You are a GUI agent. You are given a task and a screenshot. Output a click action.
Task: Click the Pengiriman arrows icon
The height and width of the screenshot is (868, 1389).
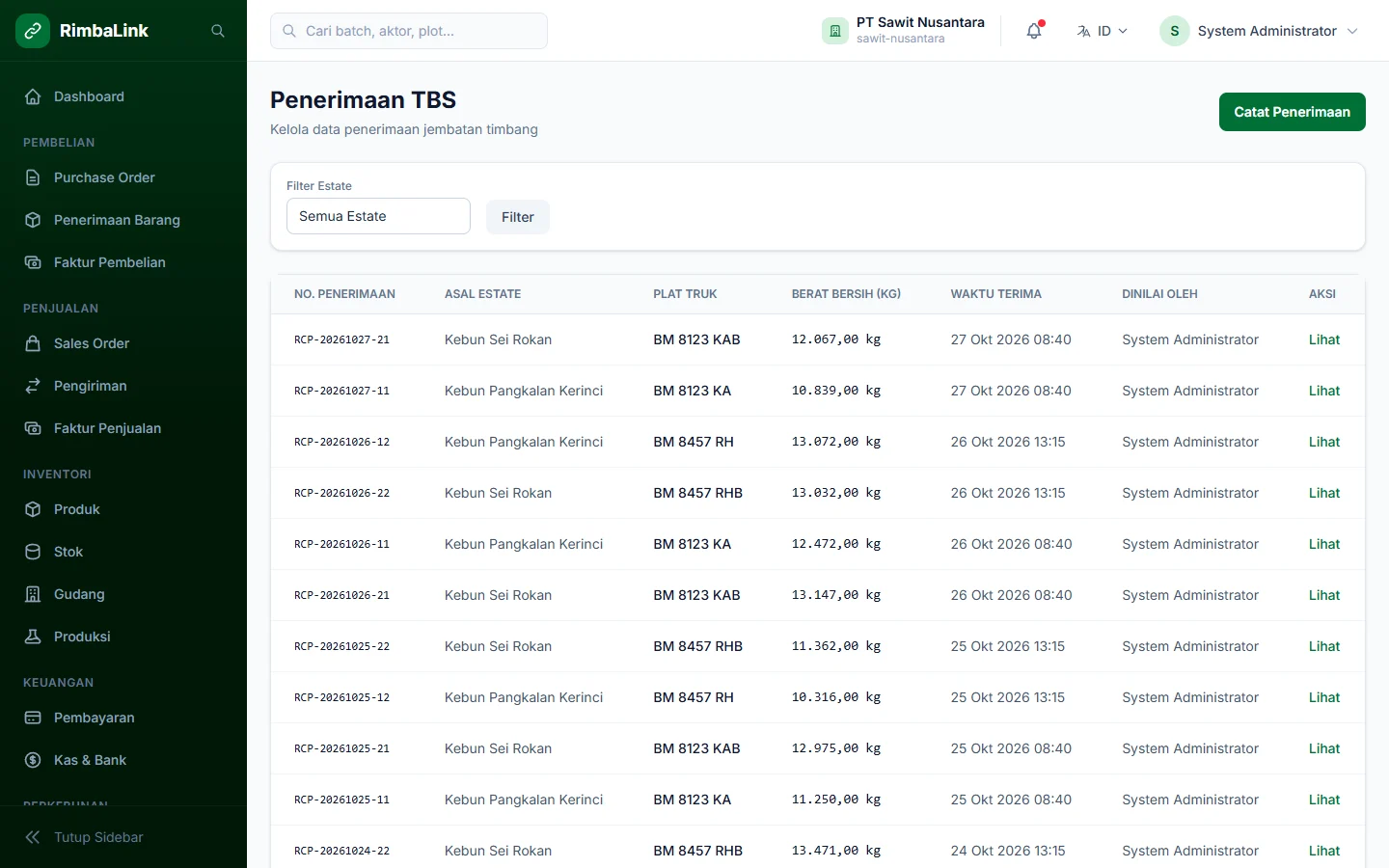(33, 386)
